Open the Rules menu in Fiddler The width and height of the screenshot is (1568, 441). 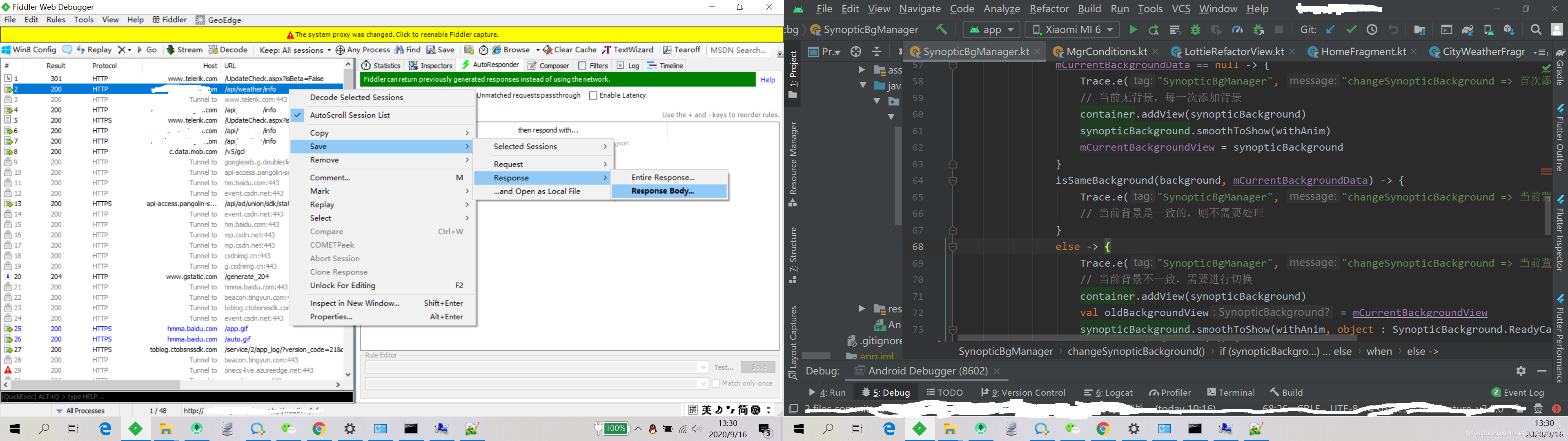click(x=56, y=20)
